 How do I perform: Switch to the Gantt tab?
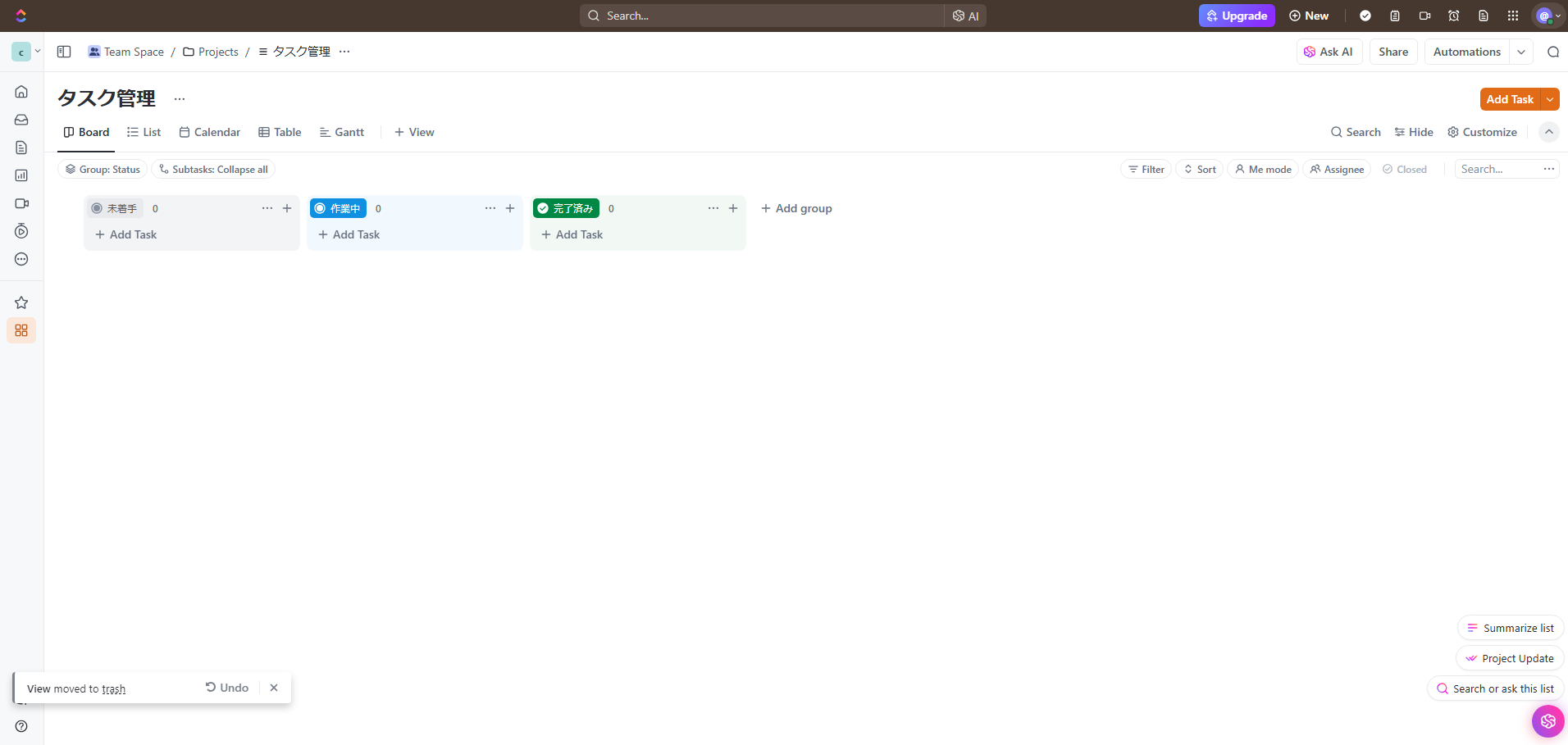pos(342,132)
